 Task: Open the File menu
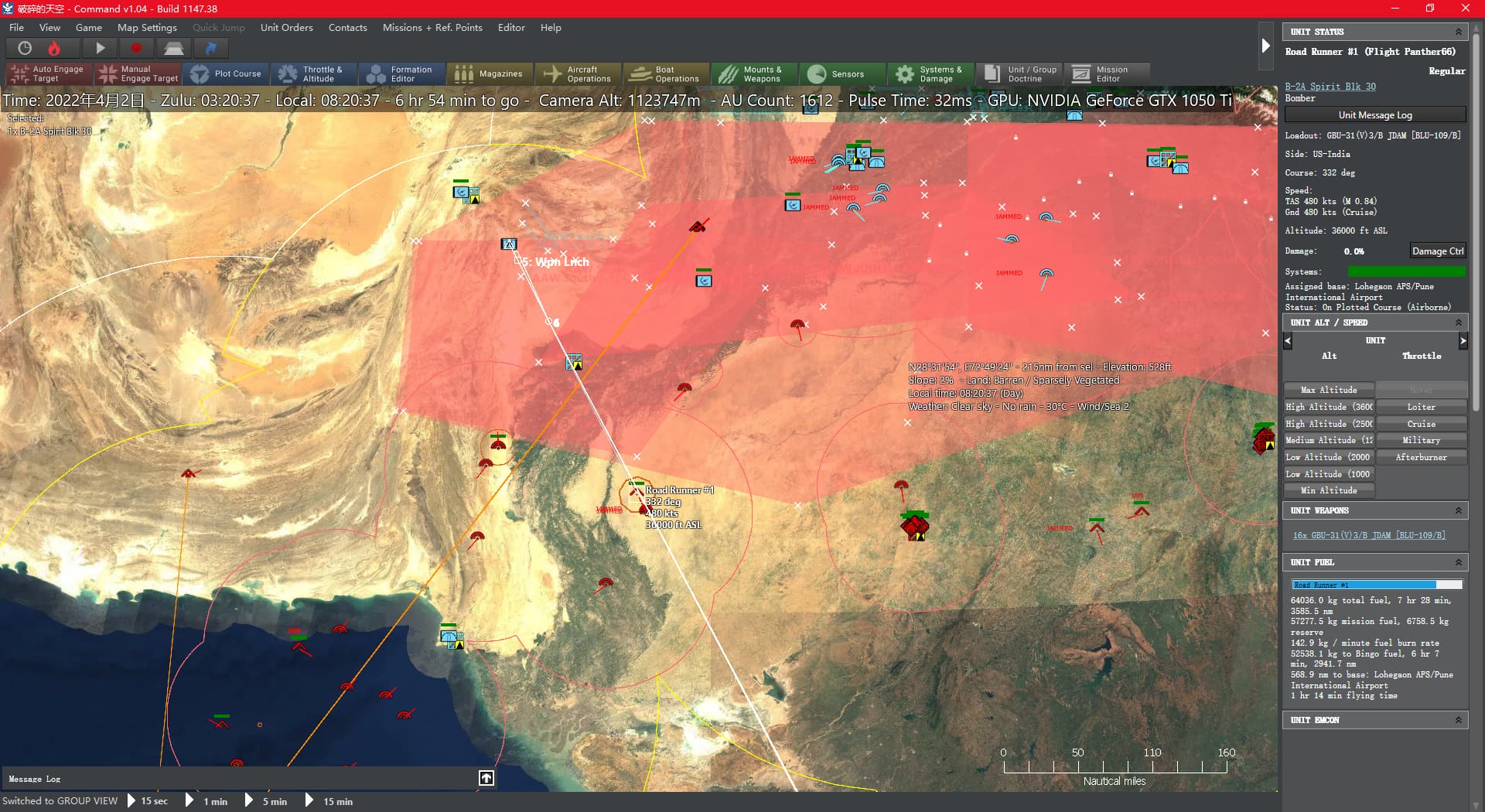16,27
